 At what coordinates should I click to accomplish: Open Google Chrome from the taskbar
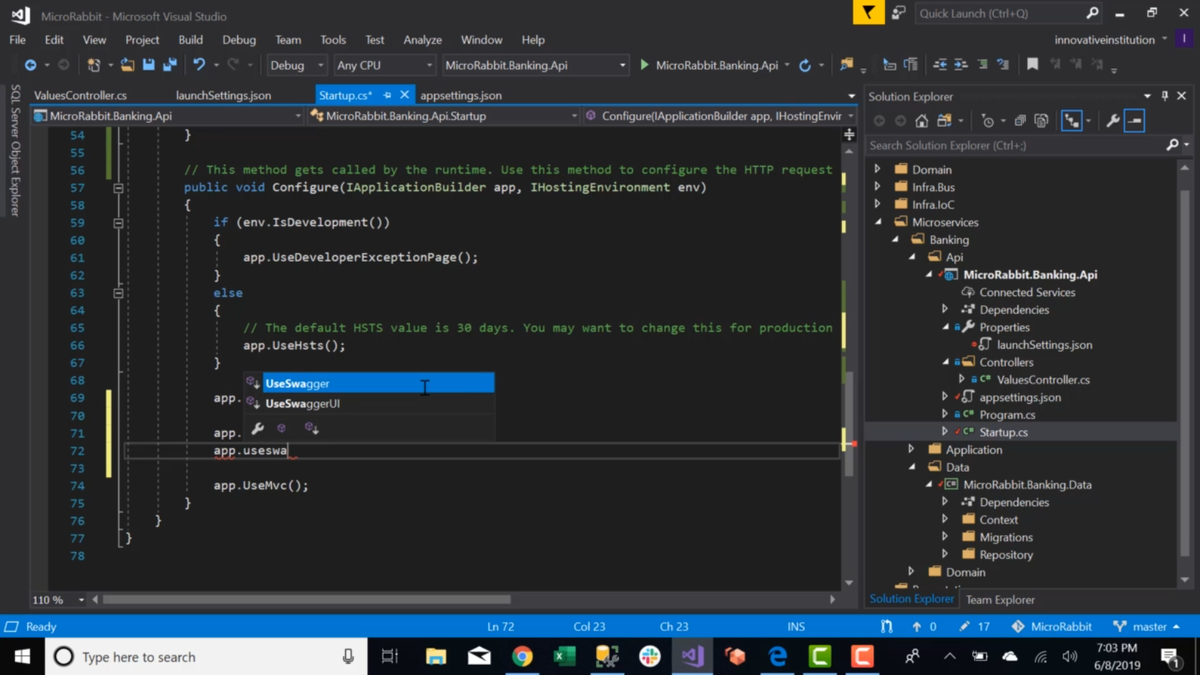click(522, 656)
